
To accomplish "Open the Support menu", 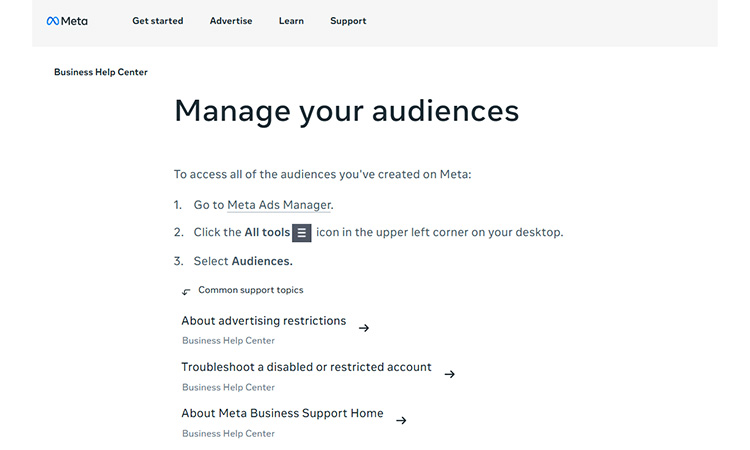I will point(348,21).
